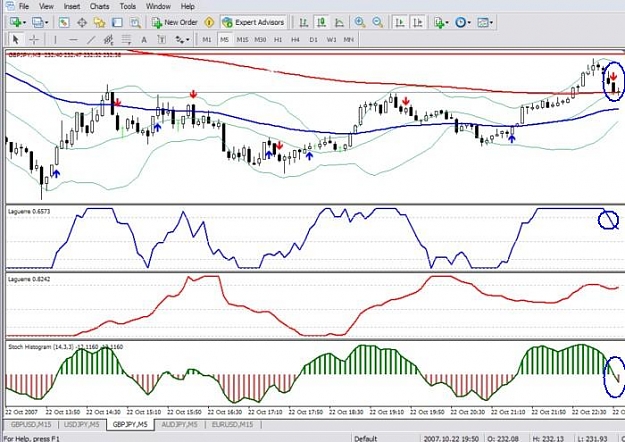Switch timeframe to M1
The height and width of the screenshot is (442, 625).
point(206,39)
